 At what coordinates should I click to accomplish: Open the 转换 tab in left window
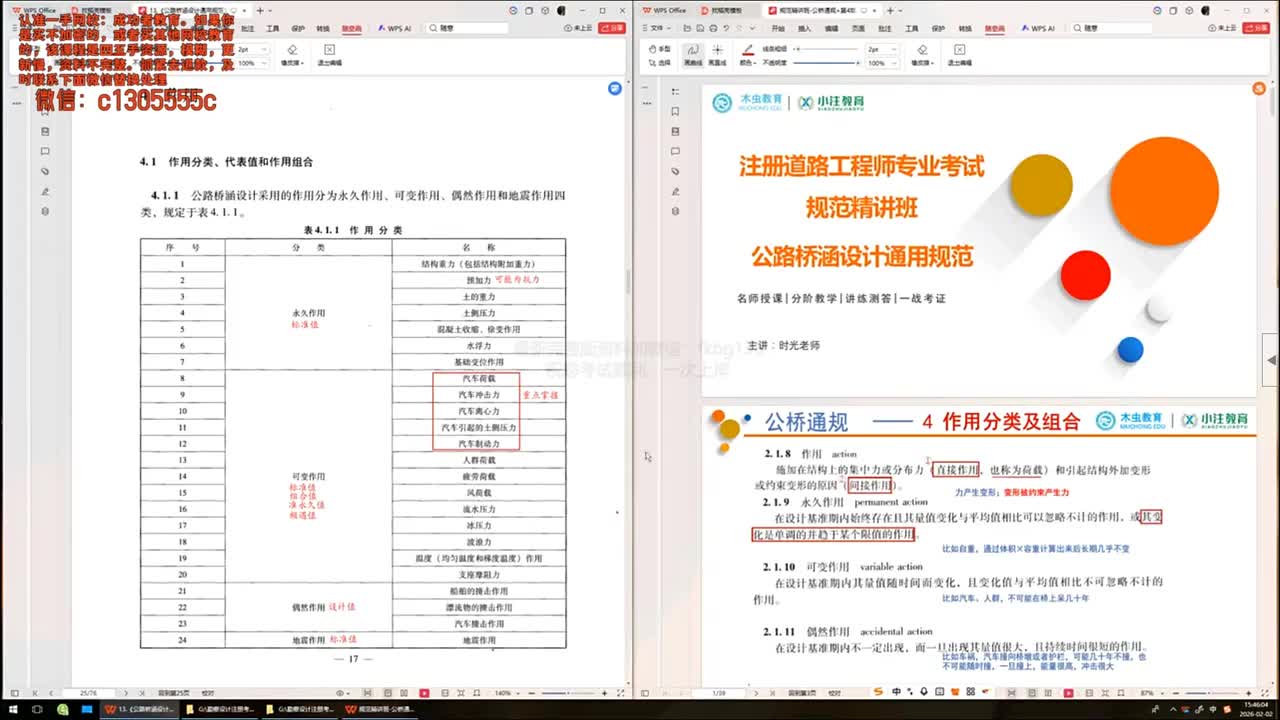(323, 29)
